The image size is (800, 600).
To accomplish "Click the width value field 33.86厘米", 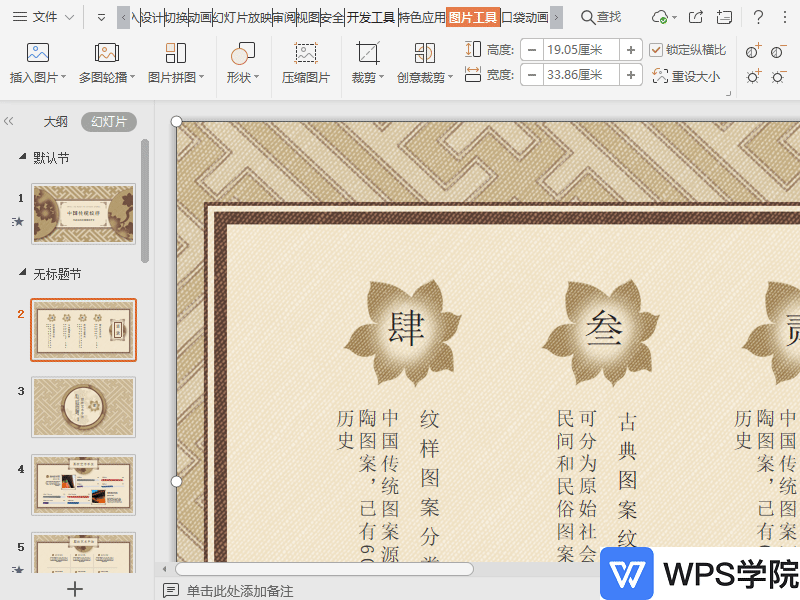I will coord(581,75).
